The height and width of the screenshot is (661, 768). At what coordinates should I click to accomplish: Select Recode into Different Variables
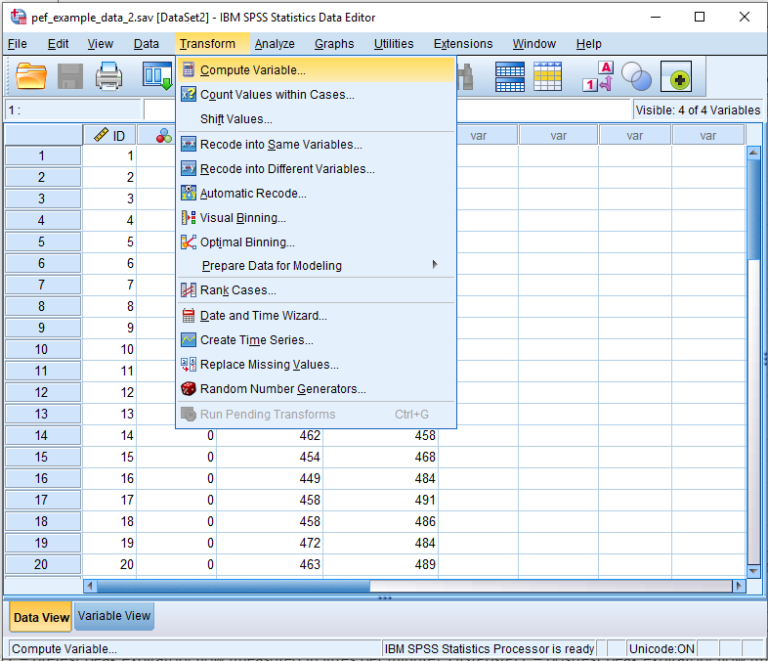[287, 169]
